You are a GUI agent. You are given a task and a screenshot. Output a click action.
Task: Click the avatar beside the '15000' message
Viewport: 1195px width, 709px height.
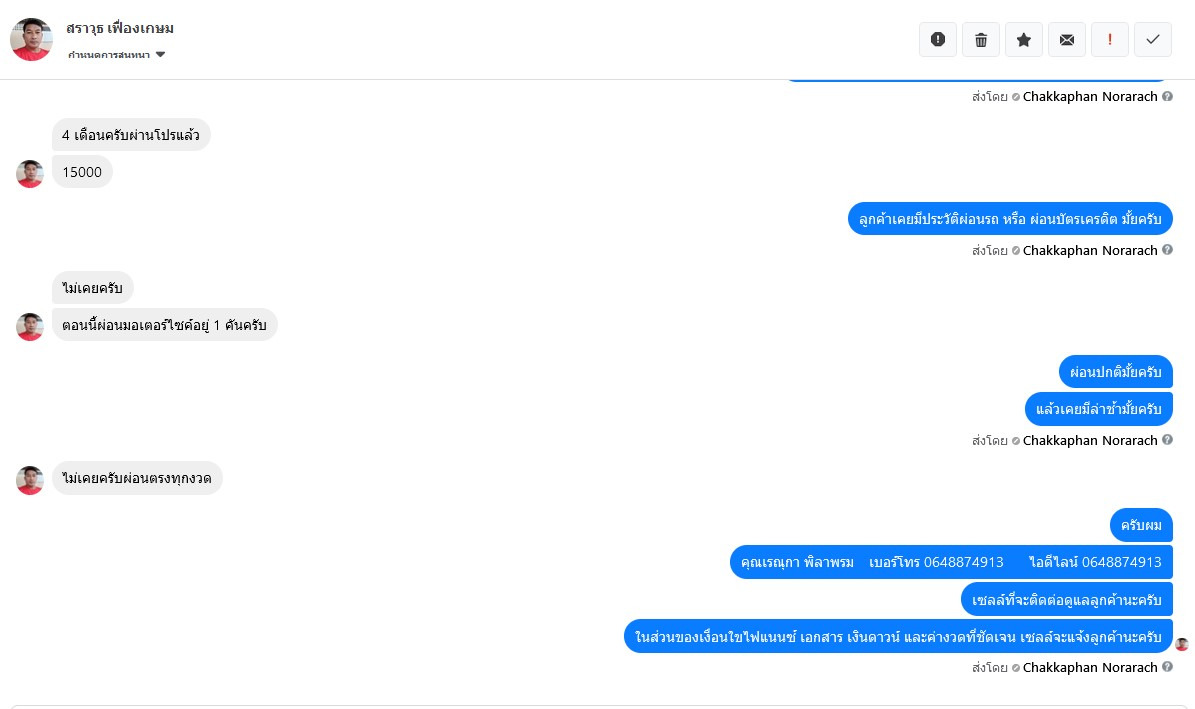pos(30,174)
